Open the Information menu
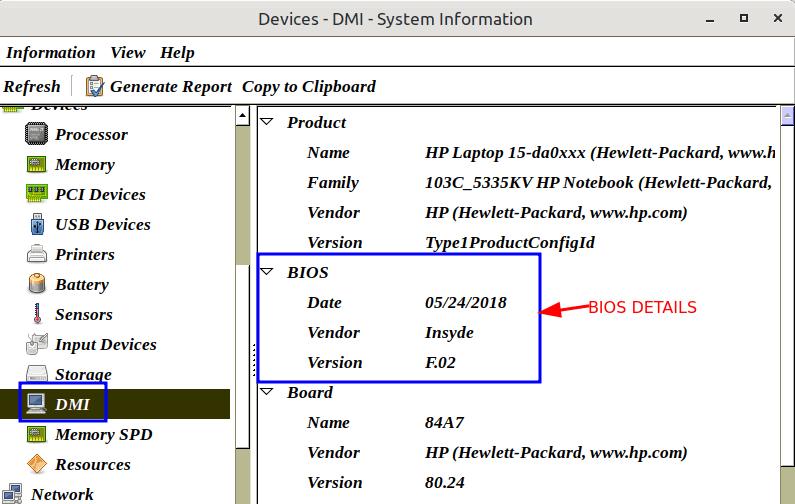Viewport: 795px width, 504px height. (51, 53)
